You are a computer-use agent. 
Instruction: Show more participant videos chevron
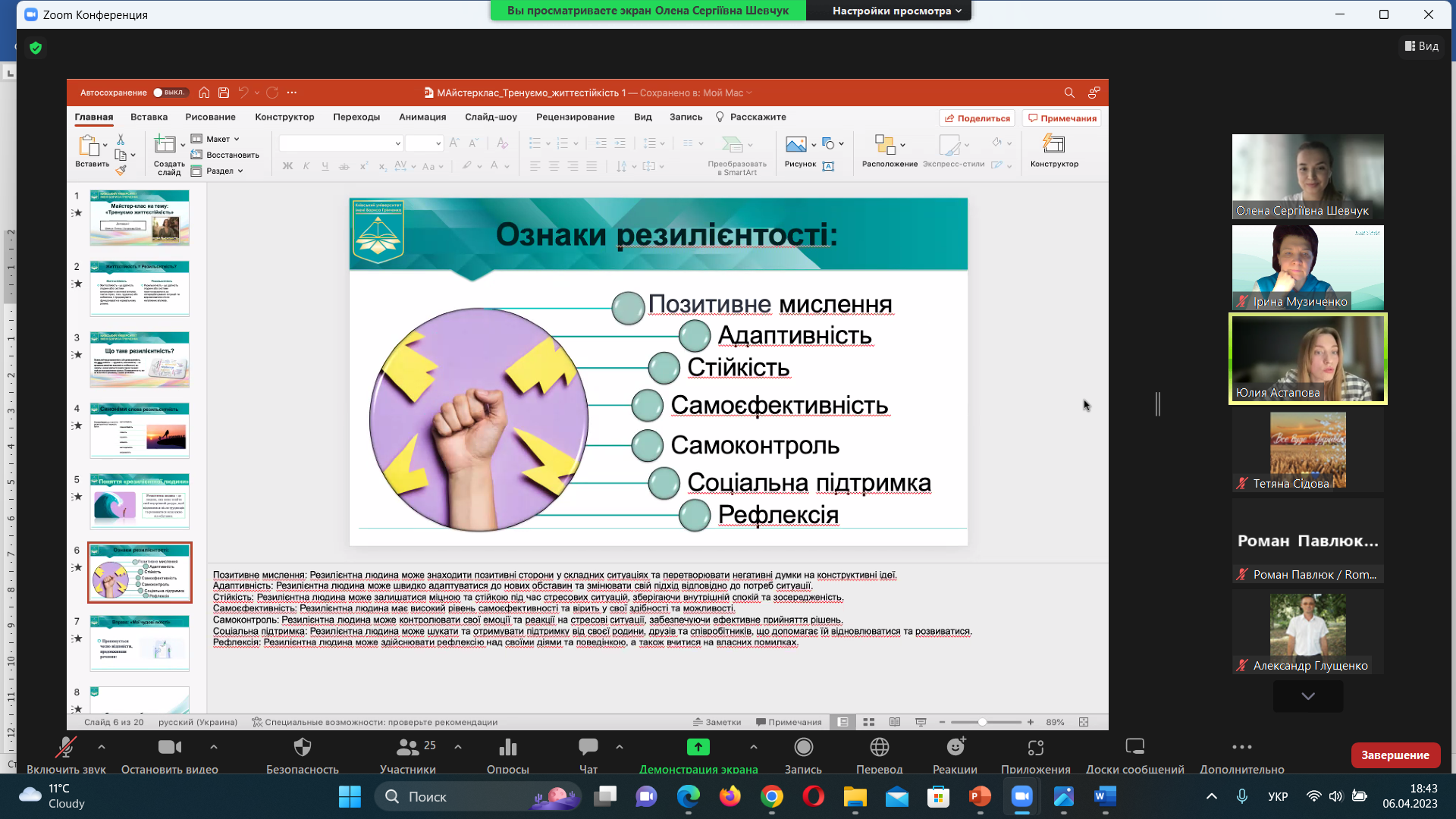click(x=1307, y=696)
